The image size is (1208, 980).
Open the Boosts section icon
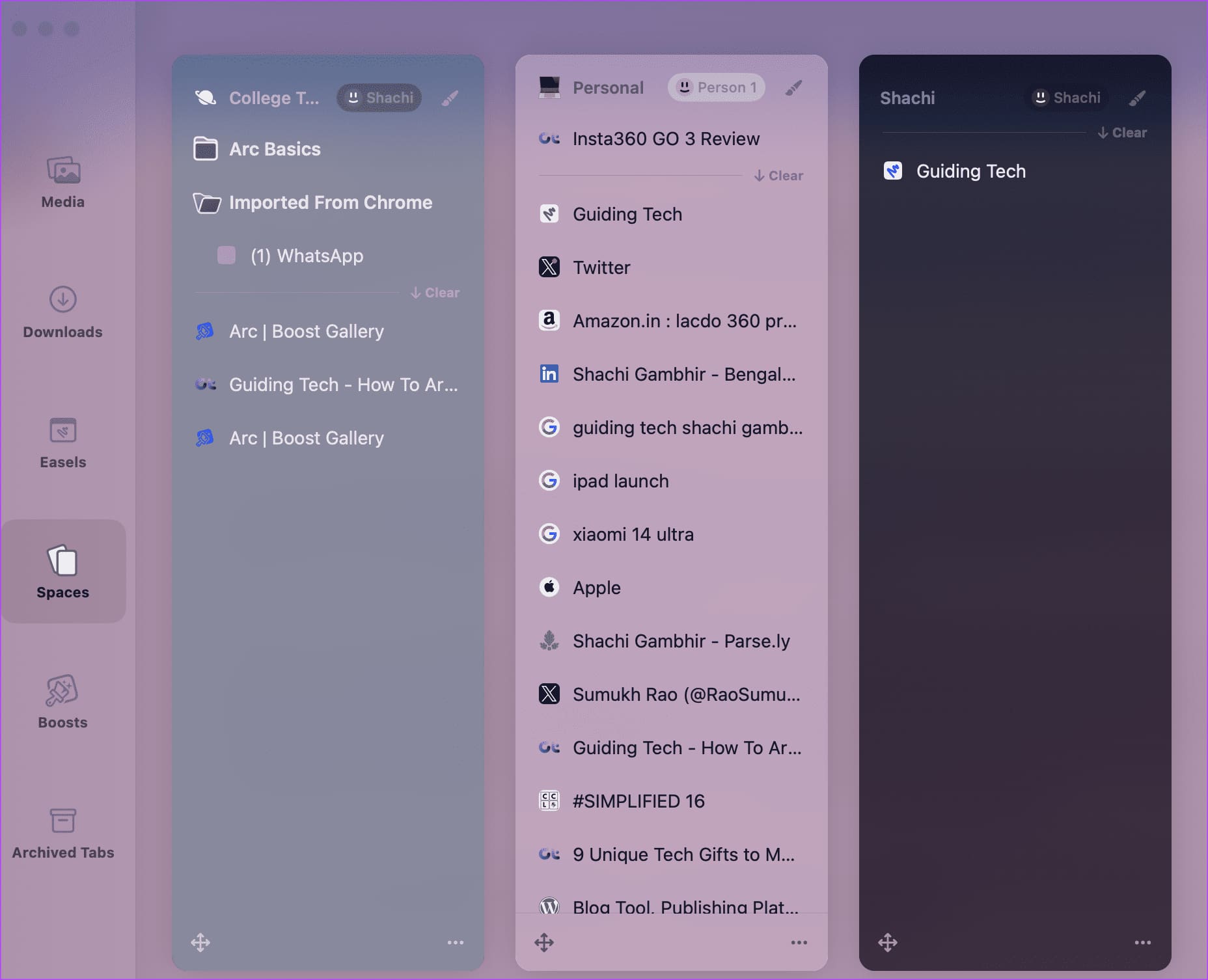tap(62, 690)
